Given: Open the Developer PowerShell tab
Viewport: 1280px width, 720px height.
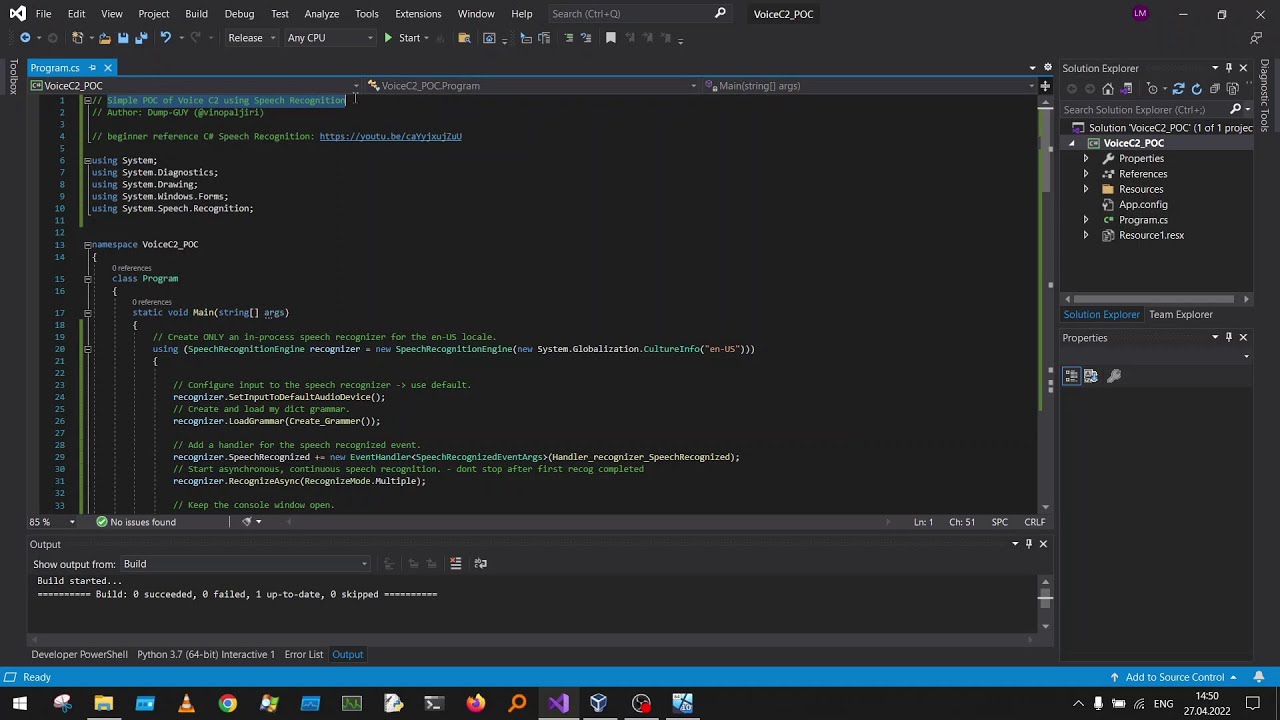Looking at the screenshot, I should 79,655.
